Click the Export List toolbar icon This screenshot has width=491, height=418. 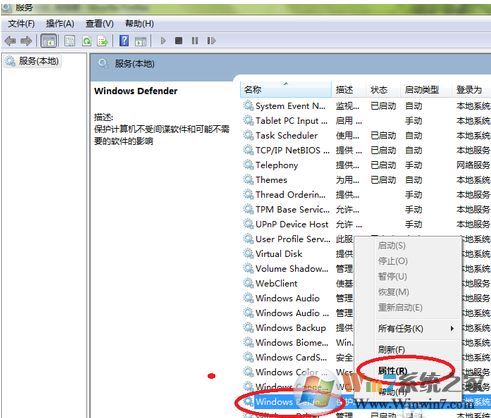(x=103, y=41)
